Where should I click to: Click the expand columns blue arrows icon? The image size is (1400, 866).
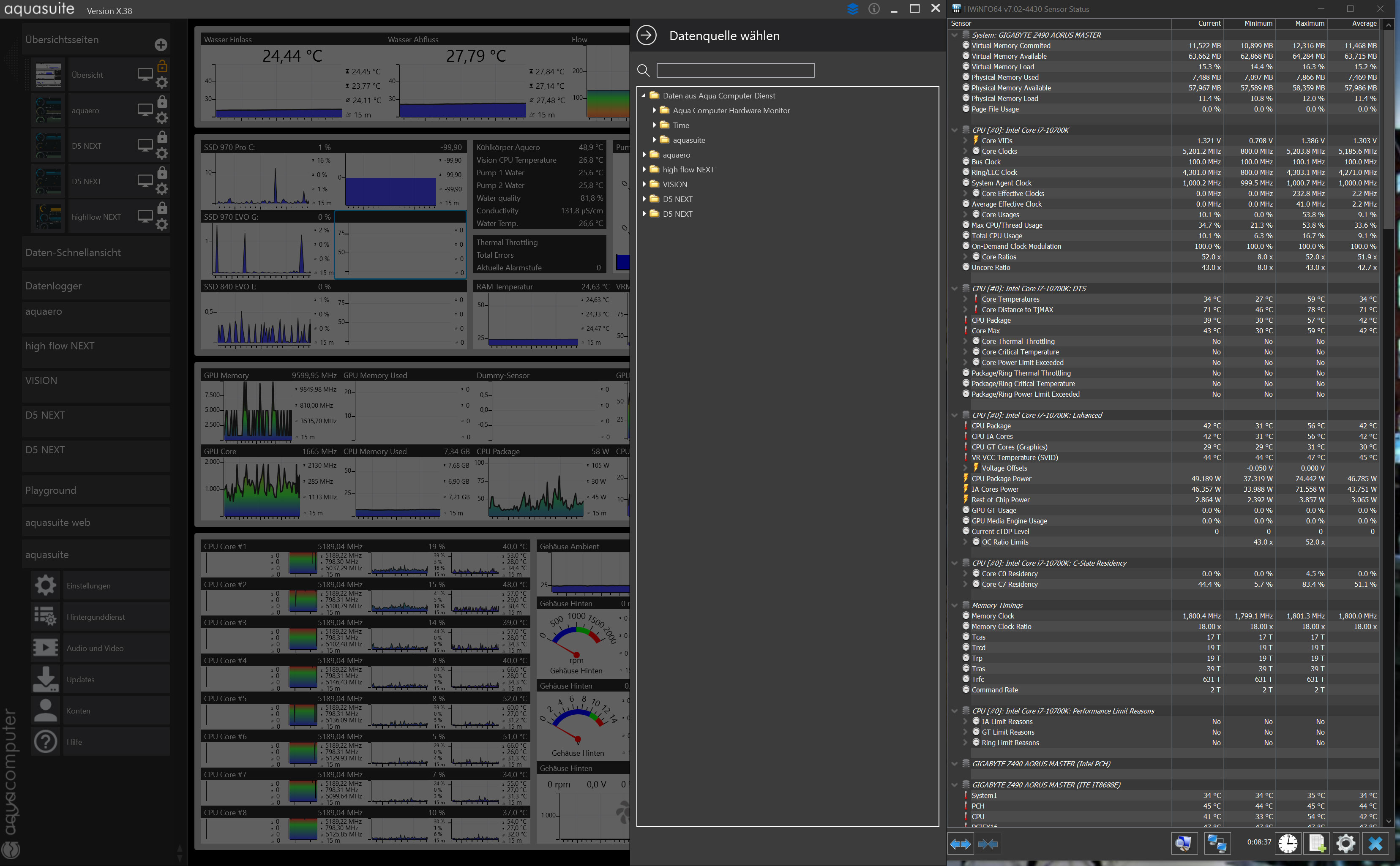(x=960, y=844)
